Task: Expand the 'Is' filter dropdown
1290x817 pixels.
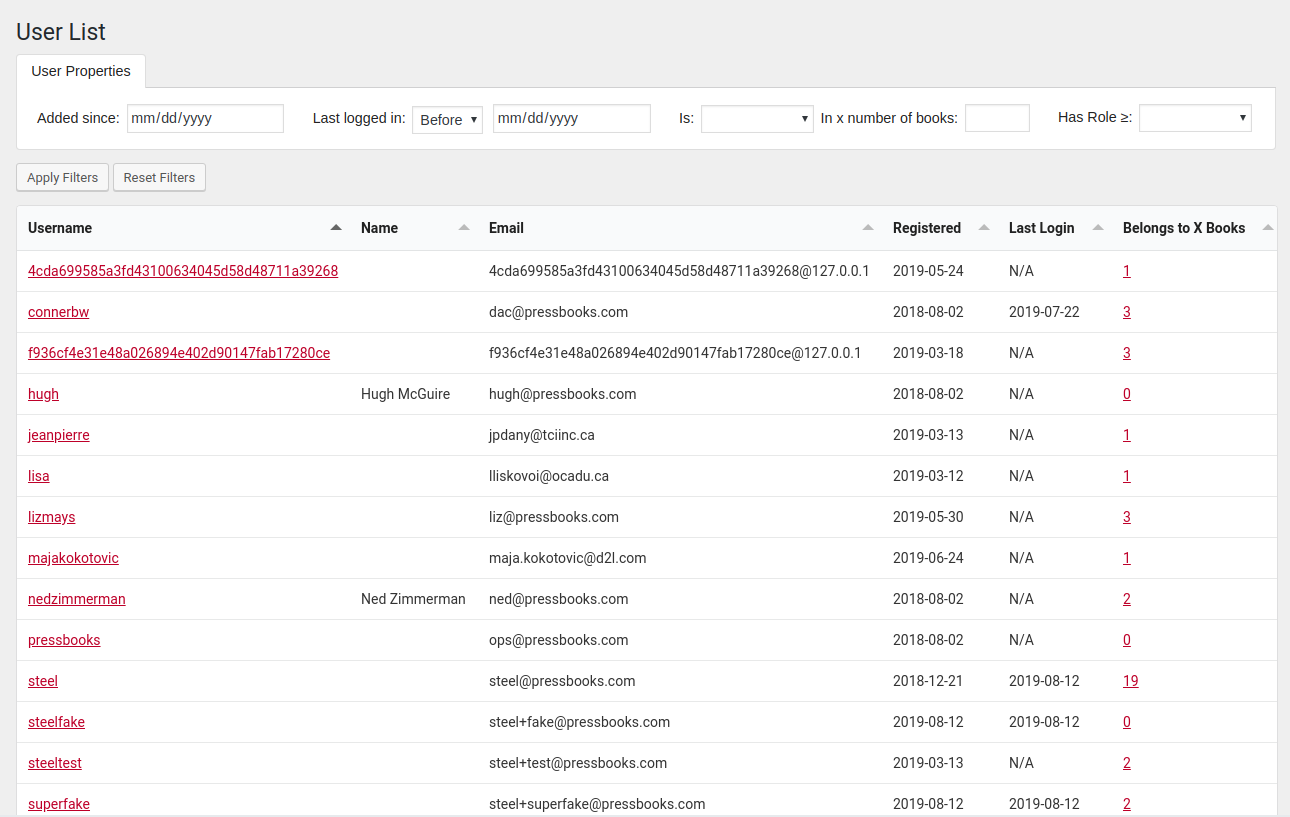Action: click(x=757, y=118)
